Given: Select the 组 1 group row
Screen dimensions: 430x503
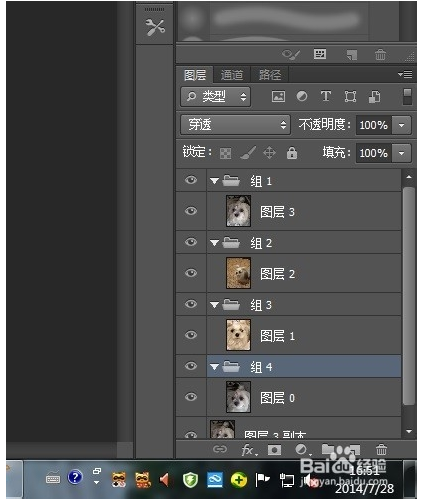Looking at the screenshot, I should coord(304,181).
